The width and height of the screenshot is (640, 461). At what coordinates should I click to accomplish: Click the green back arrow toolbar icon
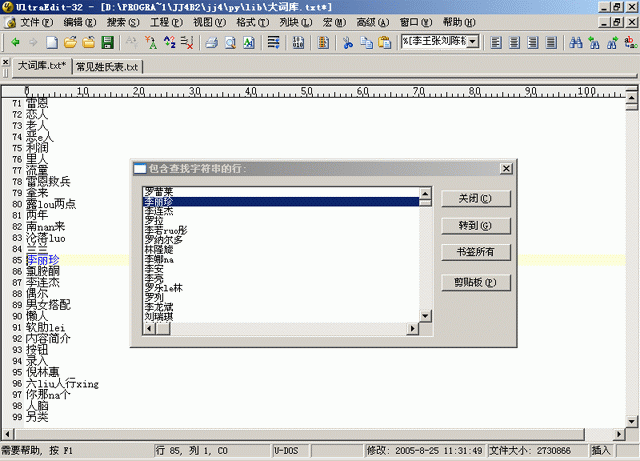[x=16, y=42]
